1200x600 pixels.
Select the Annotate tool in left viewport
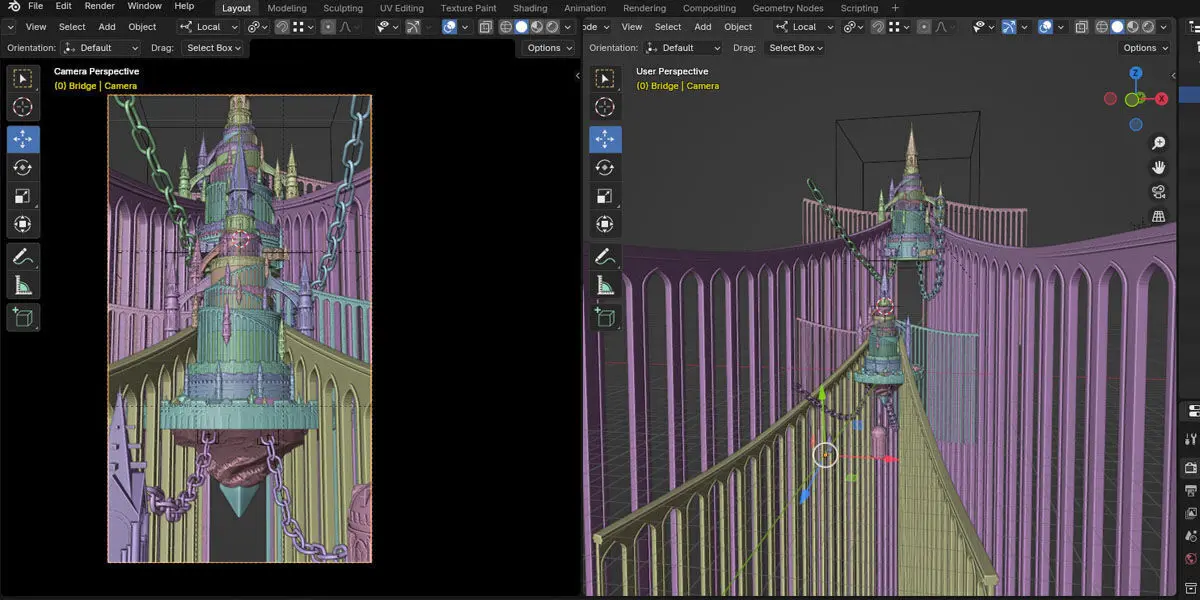click(23, 257)
